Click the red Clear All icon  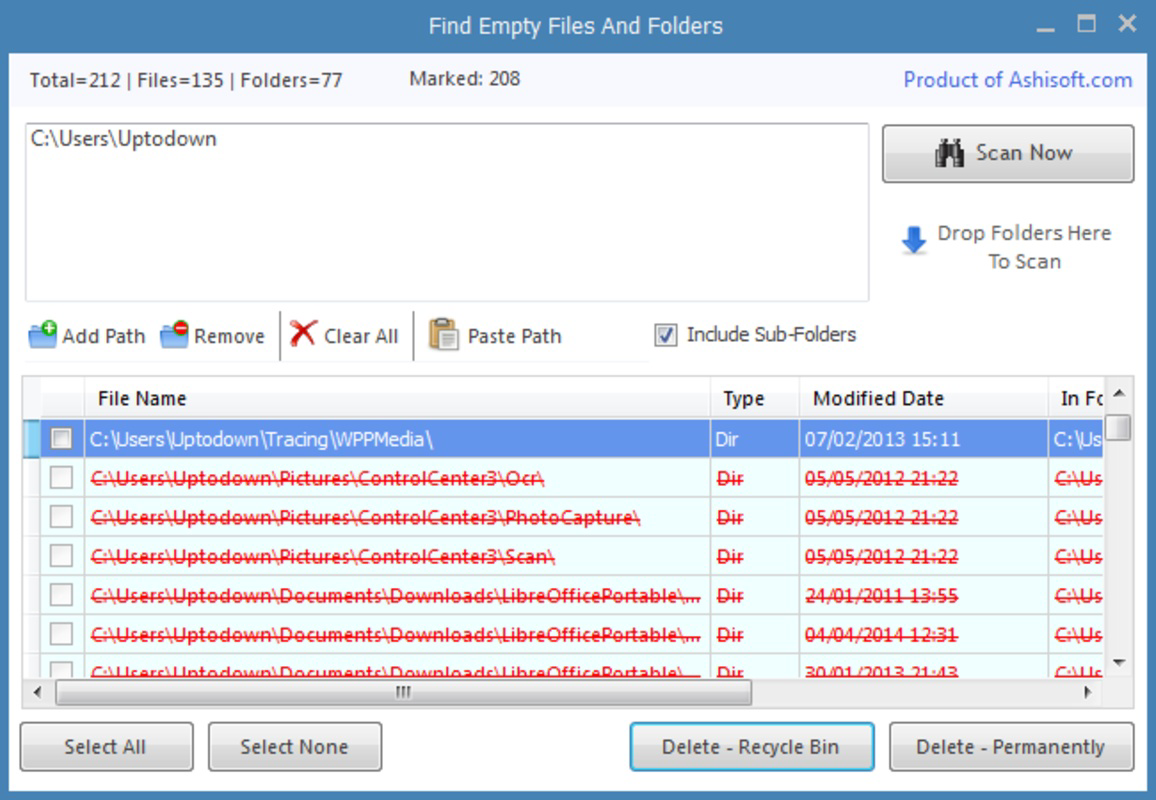pyautogui.click(x=299, y=335)
